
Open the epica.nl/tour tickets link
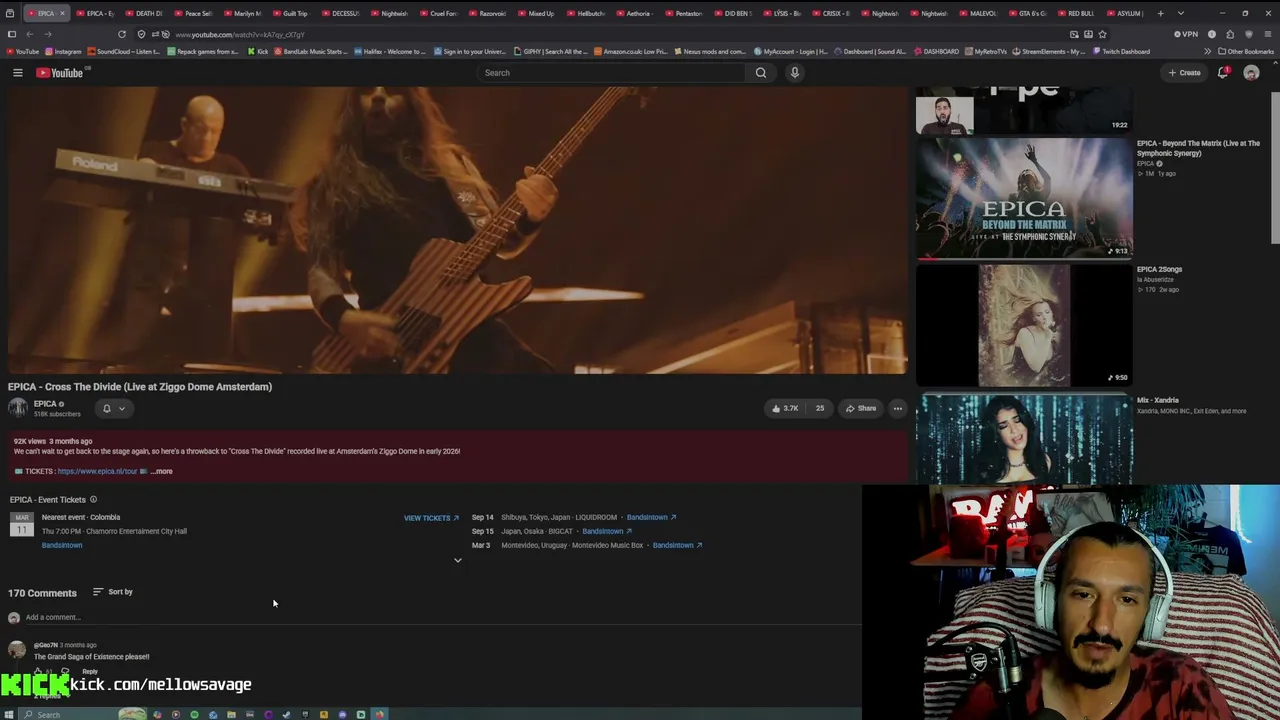pyautogui.click(x=97, y=471)
